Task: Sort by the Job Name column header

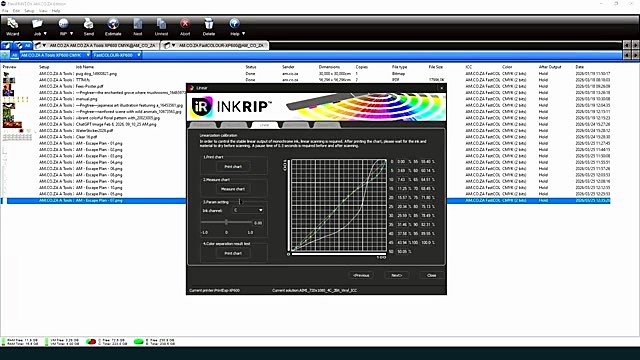Action: pyautogui.click(x=84, y=67)
